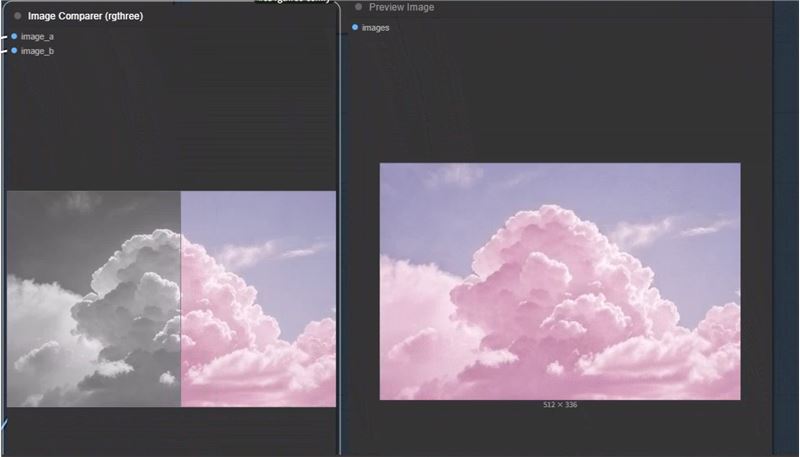Collapse the Image Comparer node via its dot
The width and height of the screenshot is (800, 457).
pos(18,16)
